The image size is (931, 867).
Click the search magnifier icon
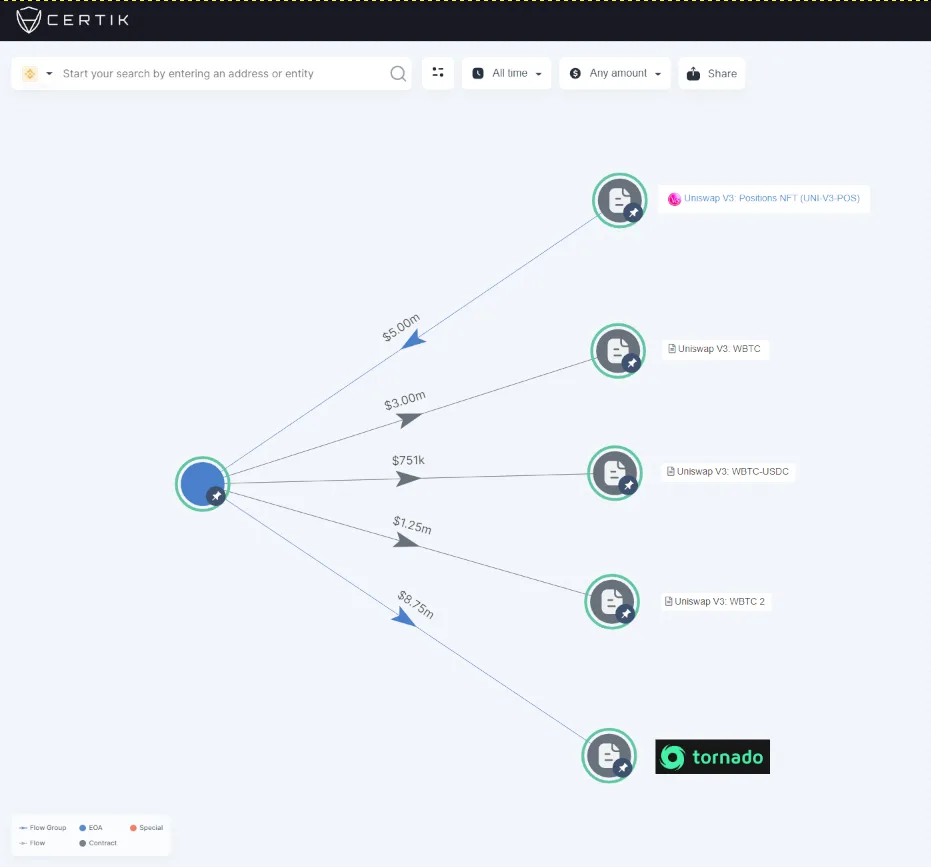pos(398,74)
